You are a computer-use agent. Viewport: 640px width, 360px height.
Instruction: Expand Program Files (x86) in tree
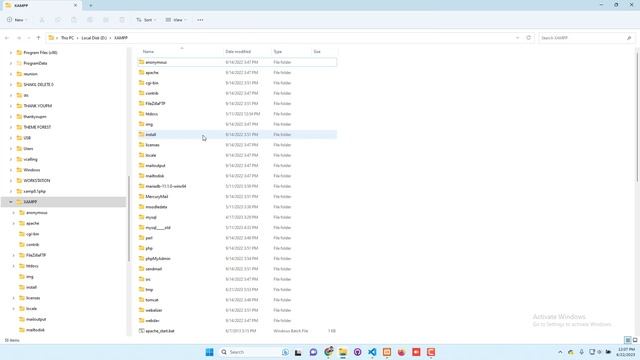[x=11, y=53]
